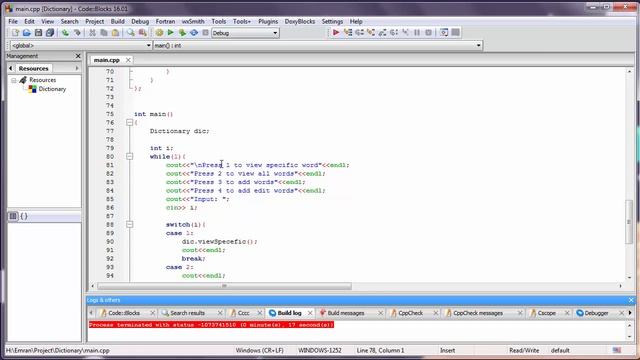Collapse the code fold at line 76
The image size is (640, 360).
pyautogui.click(x=129, y=122)
